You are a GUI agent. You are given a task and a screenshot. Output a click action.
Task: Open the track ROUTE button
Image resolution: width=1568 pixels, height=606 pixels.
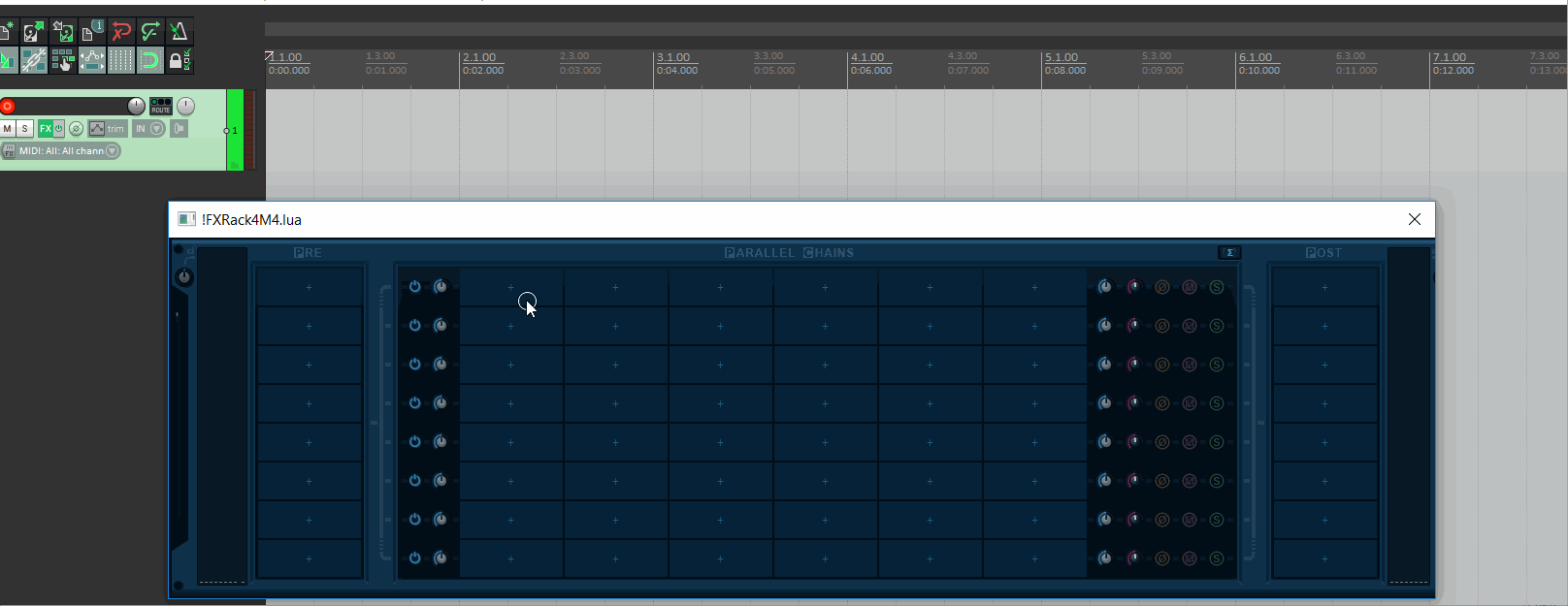coord(161,106)
